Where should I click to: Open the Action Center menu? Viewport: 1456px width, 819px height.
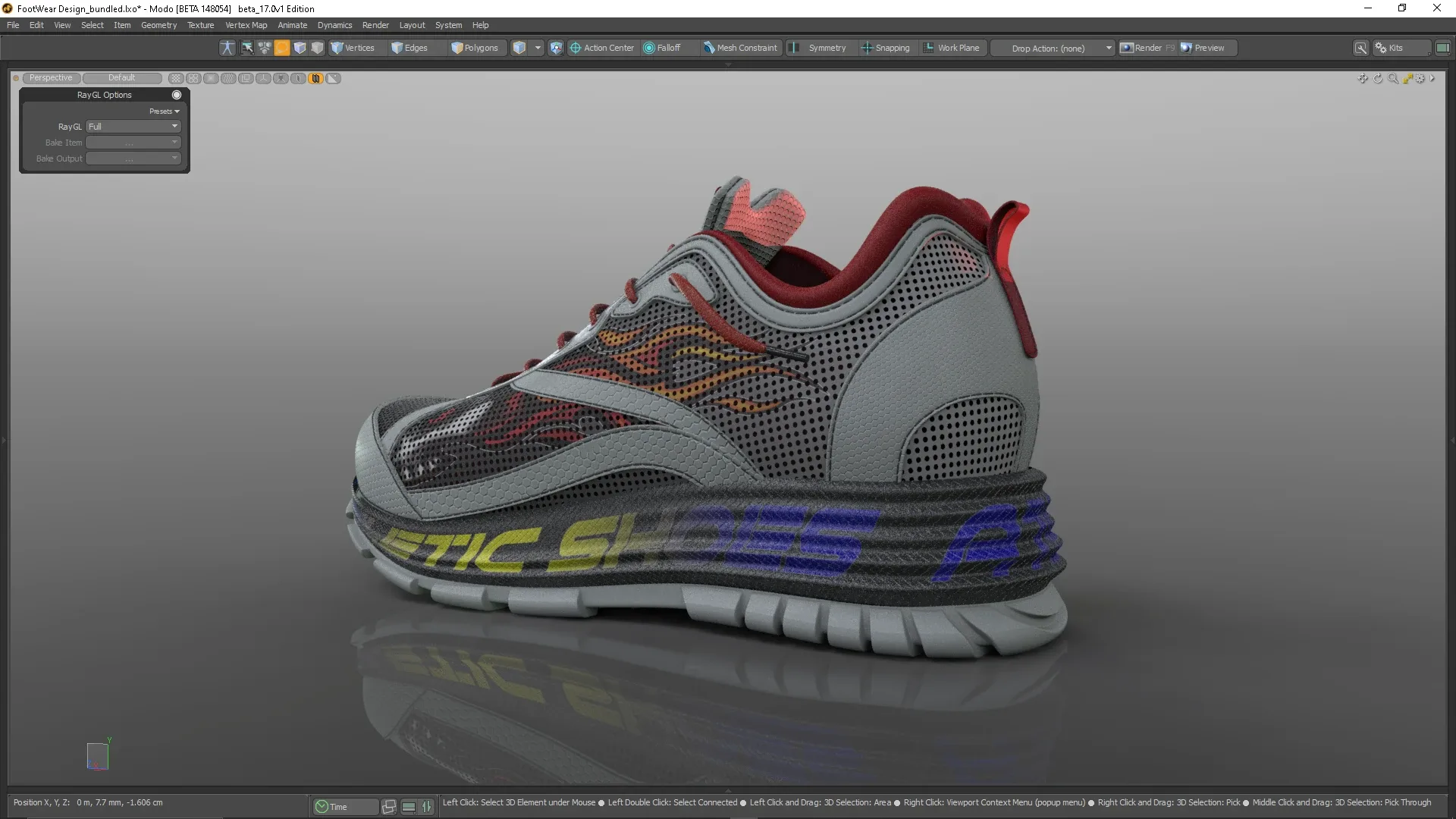[602, 48]
